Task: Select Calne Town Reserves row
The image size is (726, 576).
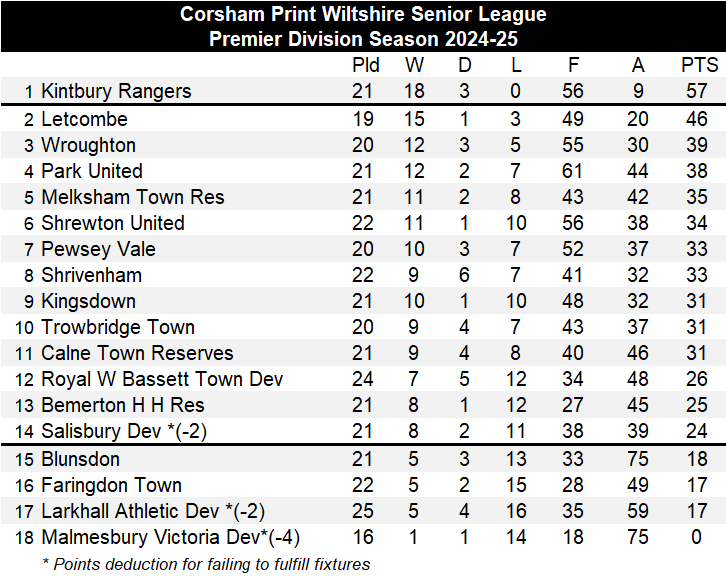Action: 137,353
